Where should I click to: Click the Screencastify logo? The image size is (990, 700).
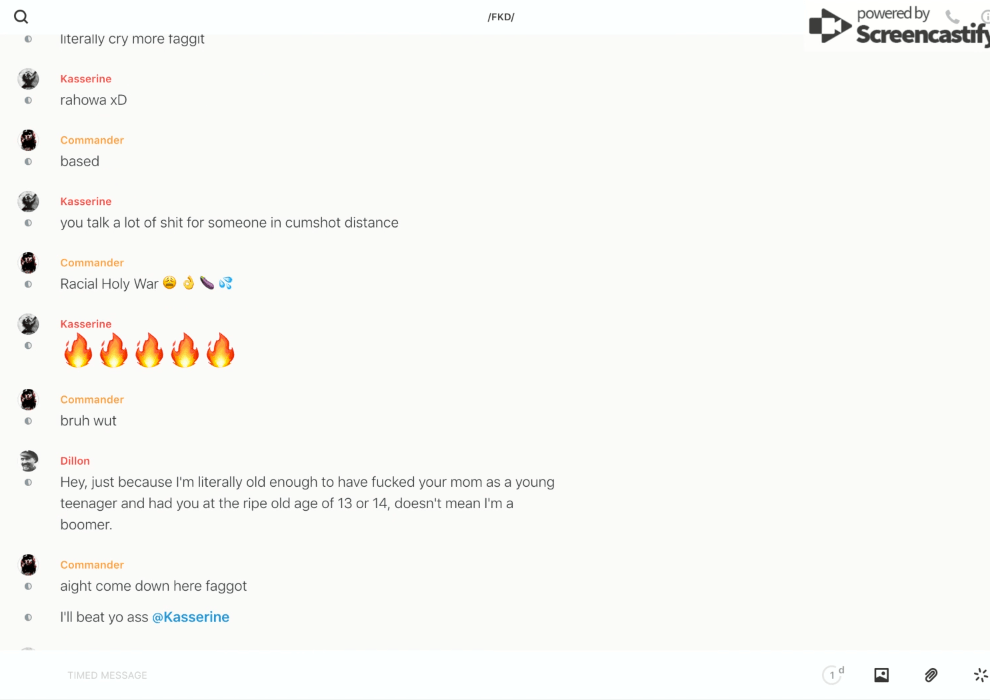[x=896, y=27]
